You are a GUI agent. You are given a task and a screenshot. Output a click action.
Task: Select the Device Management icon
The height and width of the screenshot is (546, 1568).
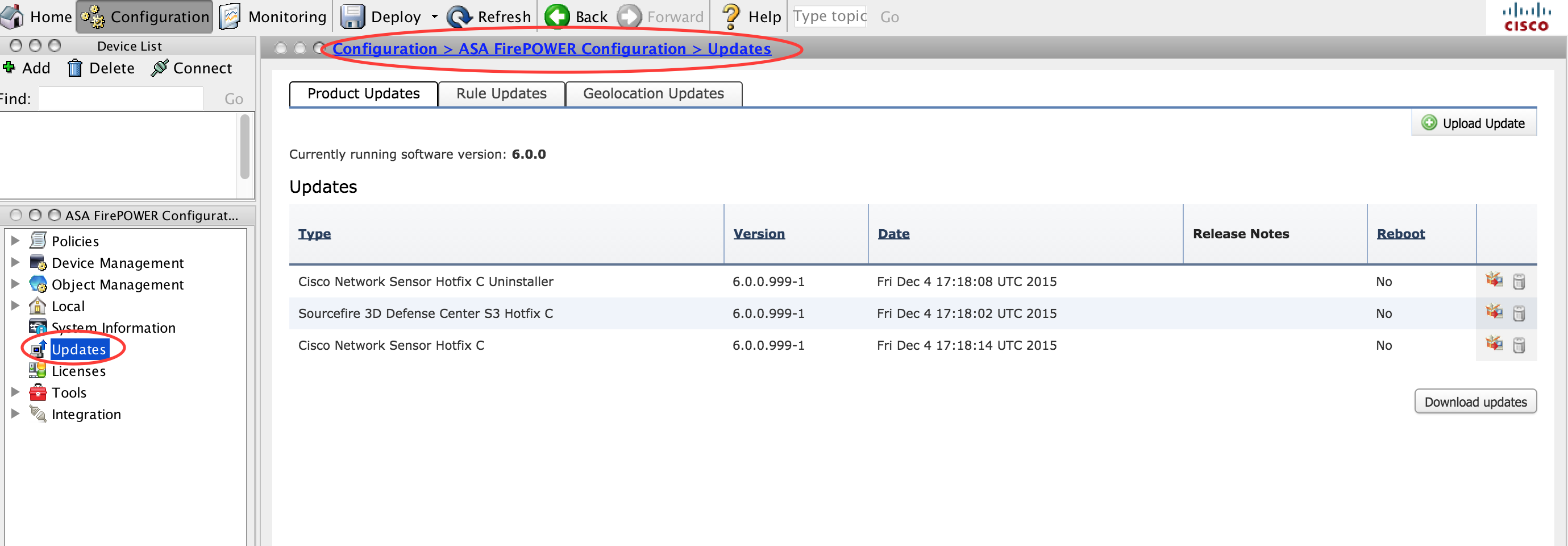click(38, 263)
